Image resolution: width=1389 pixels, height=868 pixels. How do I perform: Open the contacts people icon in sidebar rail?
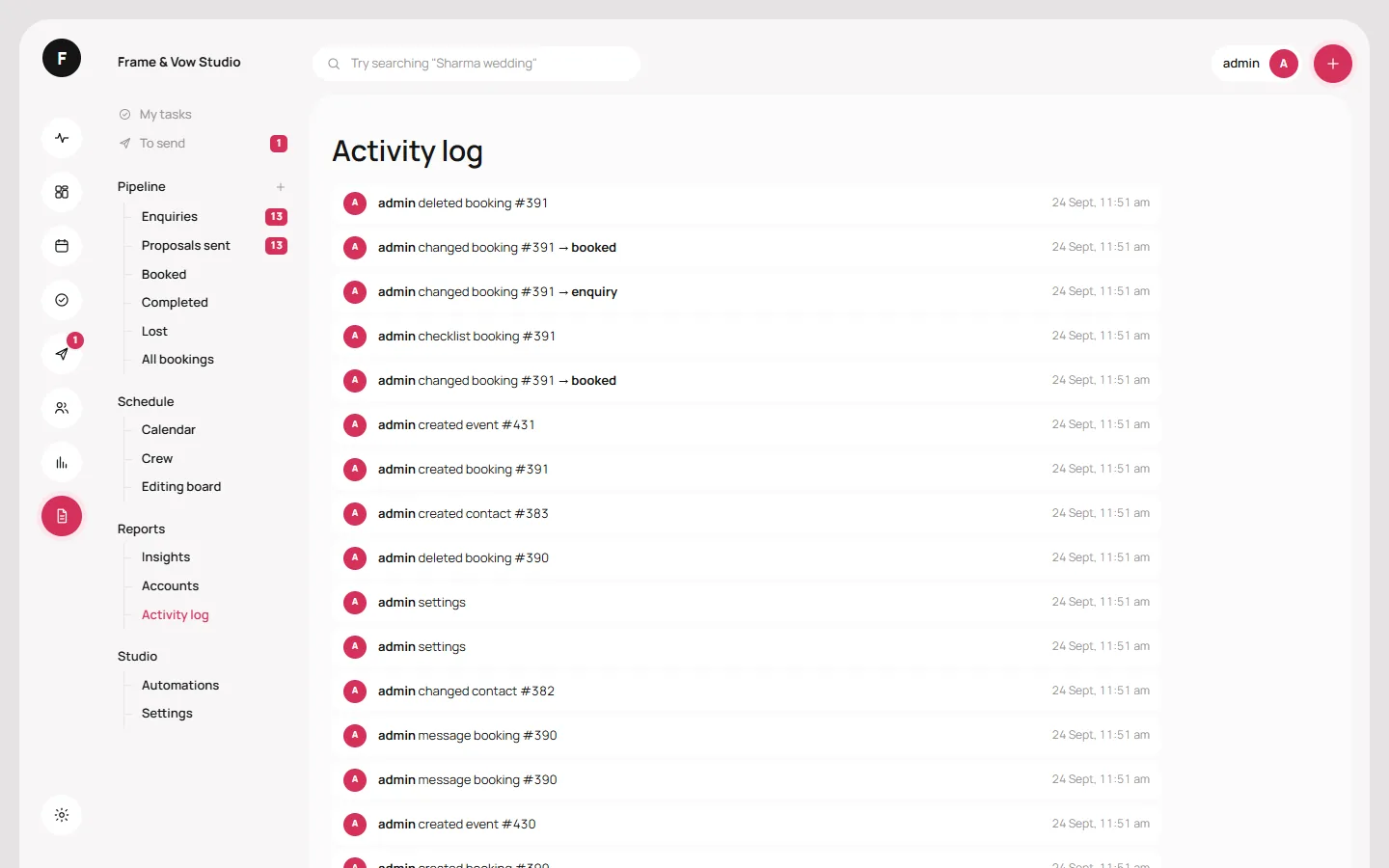(x=62, y=408)
